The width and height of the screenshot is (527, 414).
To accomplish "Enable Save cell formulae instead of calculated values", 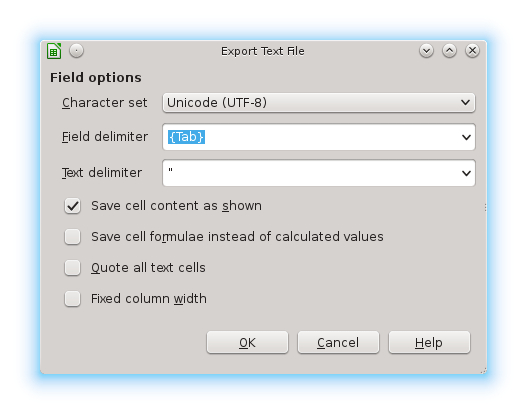I will pyautogui.click(x=73, y=237).
